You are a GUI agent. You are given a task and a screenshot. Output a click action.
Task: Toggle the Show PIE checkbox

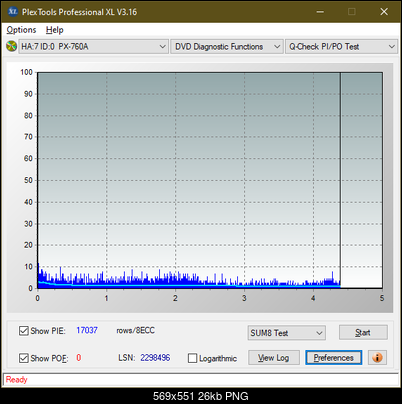tap(24, 331)
